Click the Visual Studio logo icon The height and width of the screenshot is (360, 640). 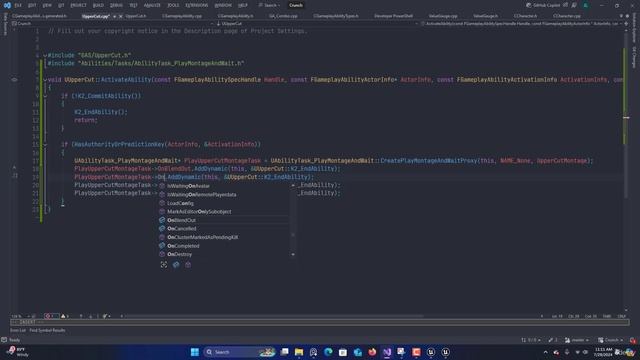7,5
